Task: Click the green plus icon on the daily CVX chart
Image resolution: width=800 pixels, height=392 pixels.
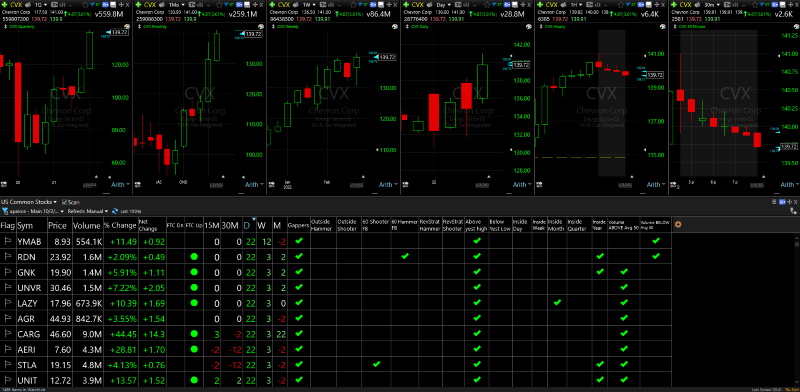Action: pos(405,5)
